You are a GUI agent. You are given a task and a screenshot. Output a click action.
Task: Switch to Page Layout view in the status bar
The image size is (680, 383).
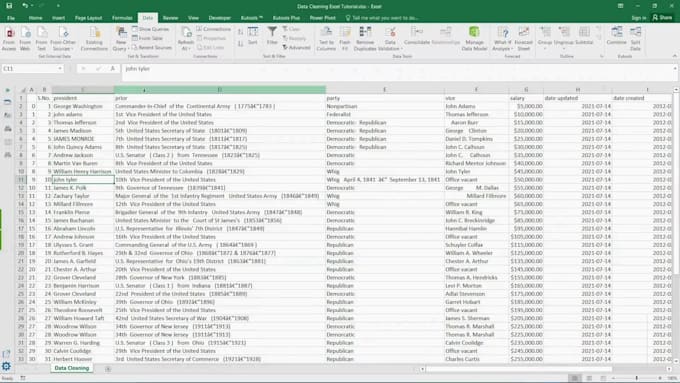(x=589, y=378)
